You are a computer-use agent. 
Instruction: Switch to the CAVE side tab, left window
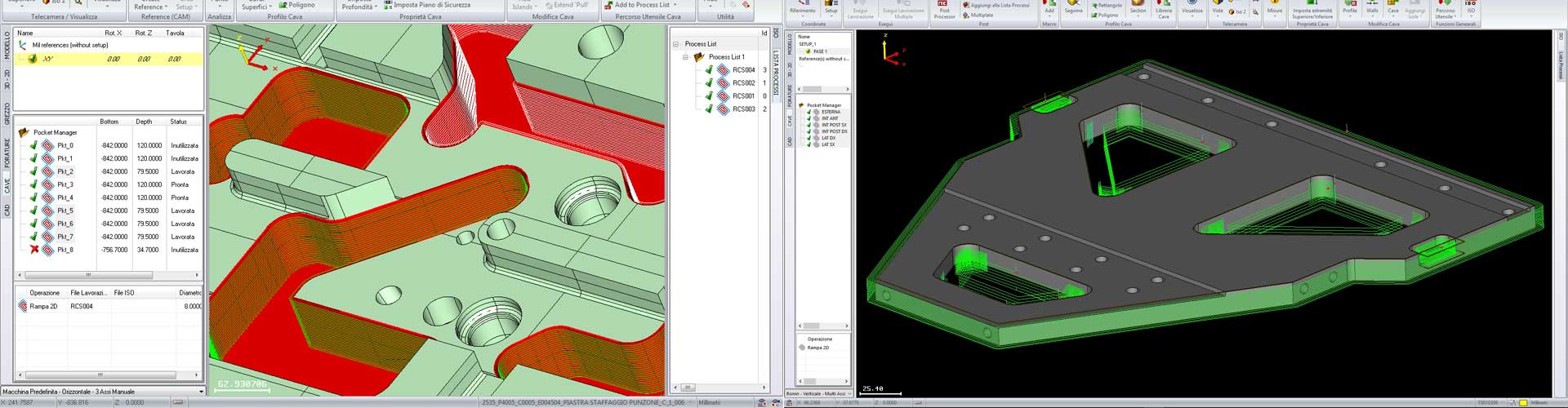click(x=7, y=186)
